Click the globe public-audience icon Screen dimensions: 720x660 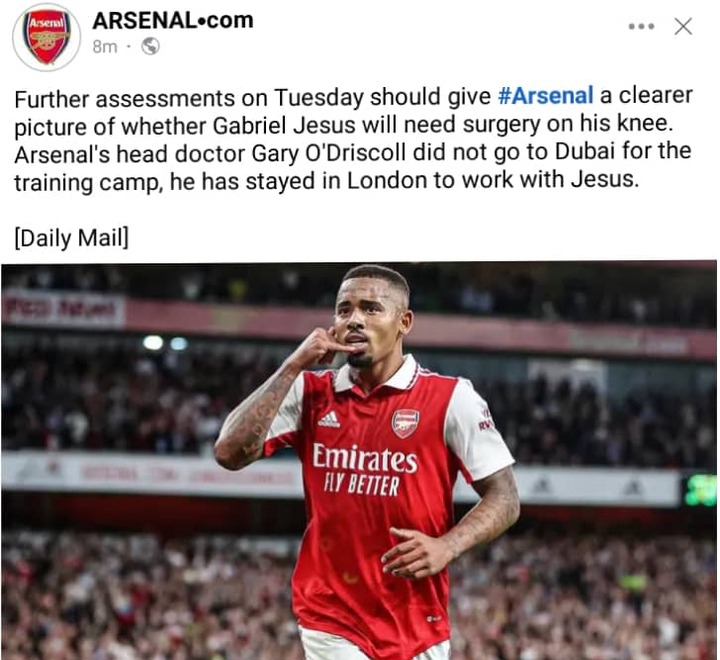click(151, 46)
